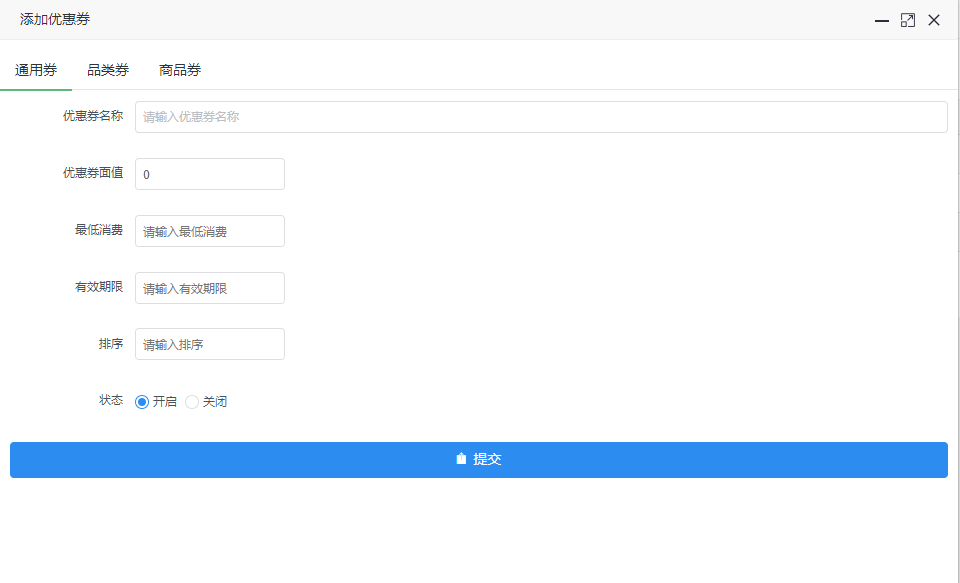The width and height of the screenshot is (960, 583).
Task: Click the 有效期限 label text
Action: [x=99, y=287]
